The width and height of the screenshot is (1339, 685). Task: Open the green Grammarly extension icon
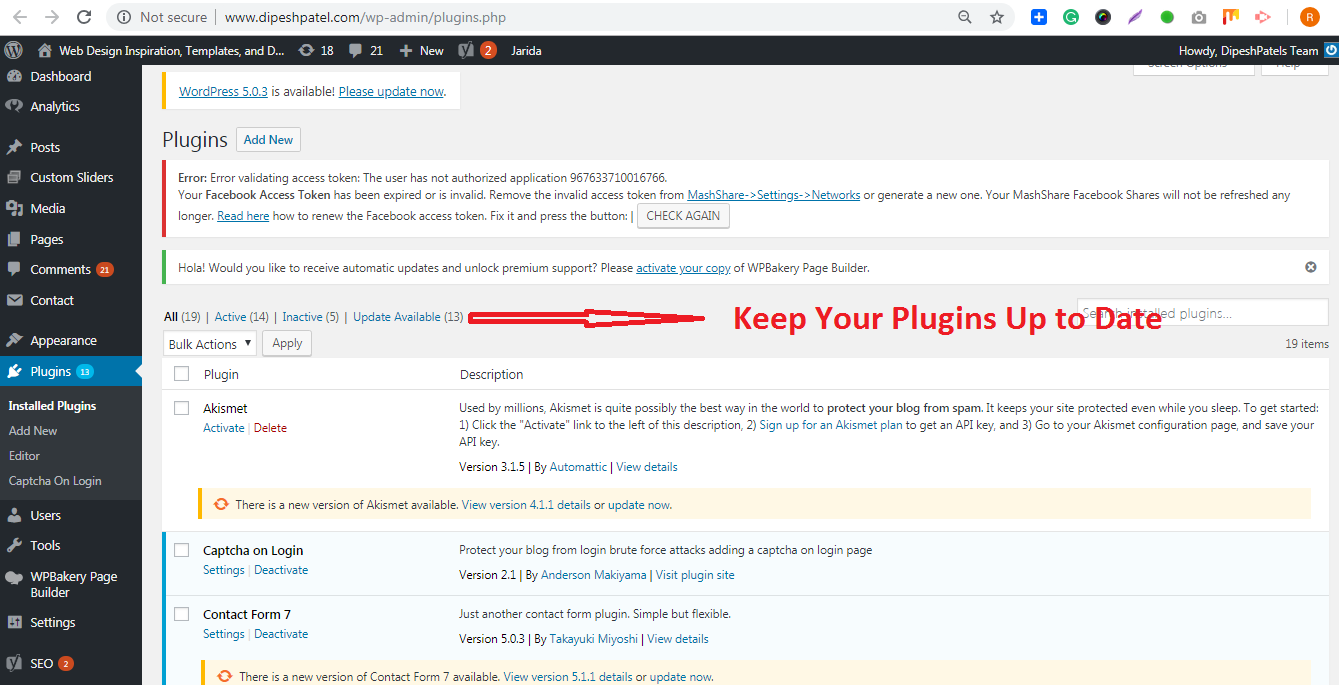point(1071,17)
